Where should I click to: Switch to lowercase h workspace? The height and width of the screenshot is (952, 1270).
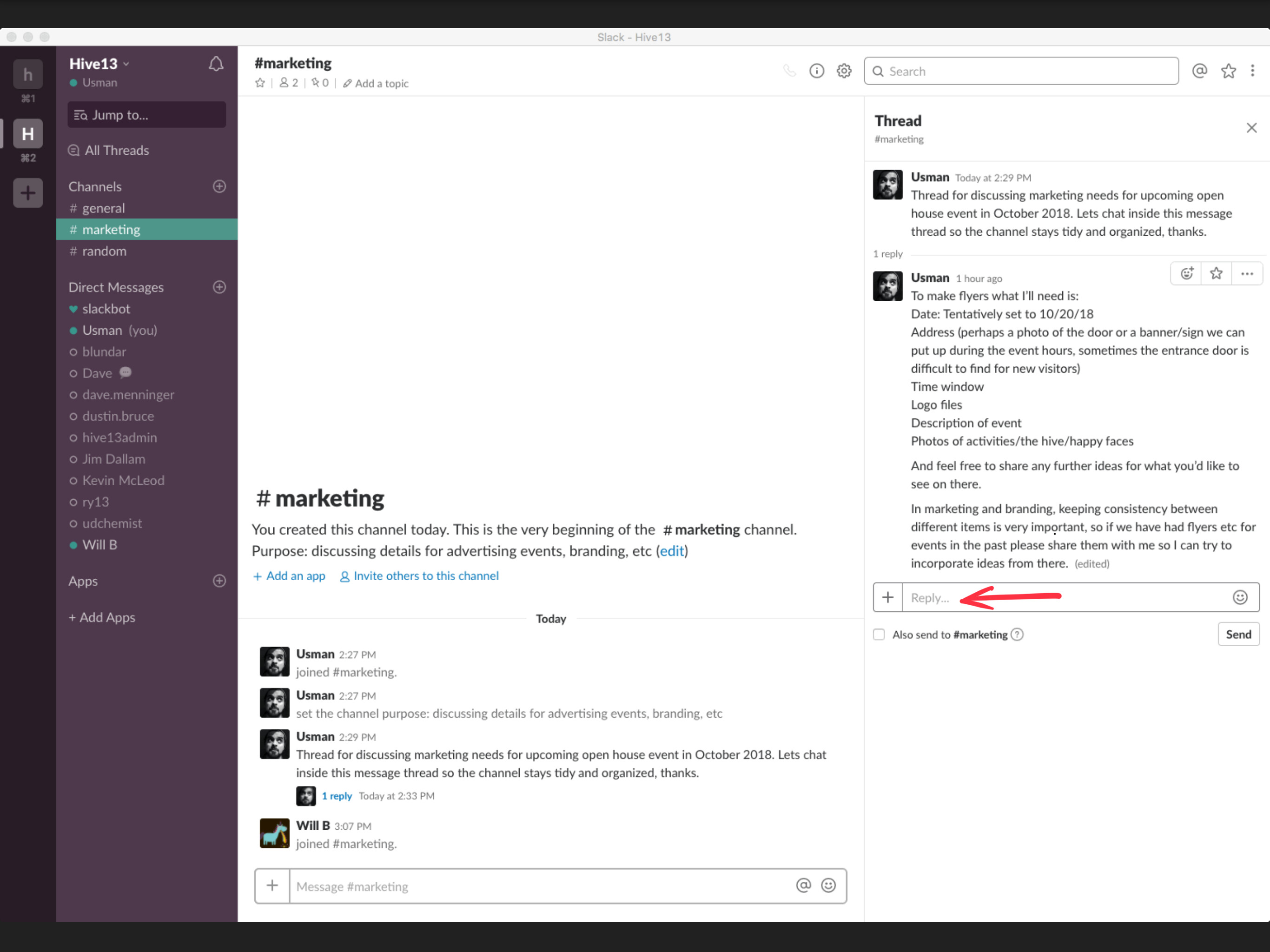[27, 74]
